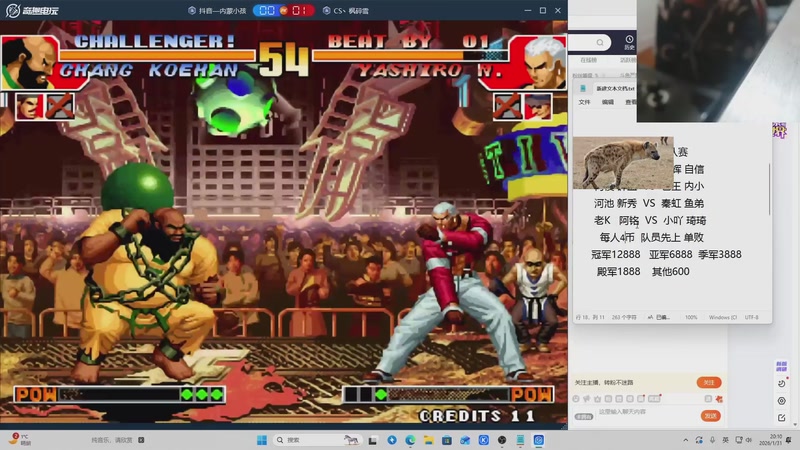The image size is (800, 450).
Task: Click the taskbar search box
Action: click(317, 440)
